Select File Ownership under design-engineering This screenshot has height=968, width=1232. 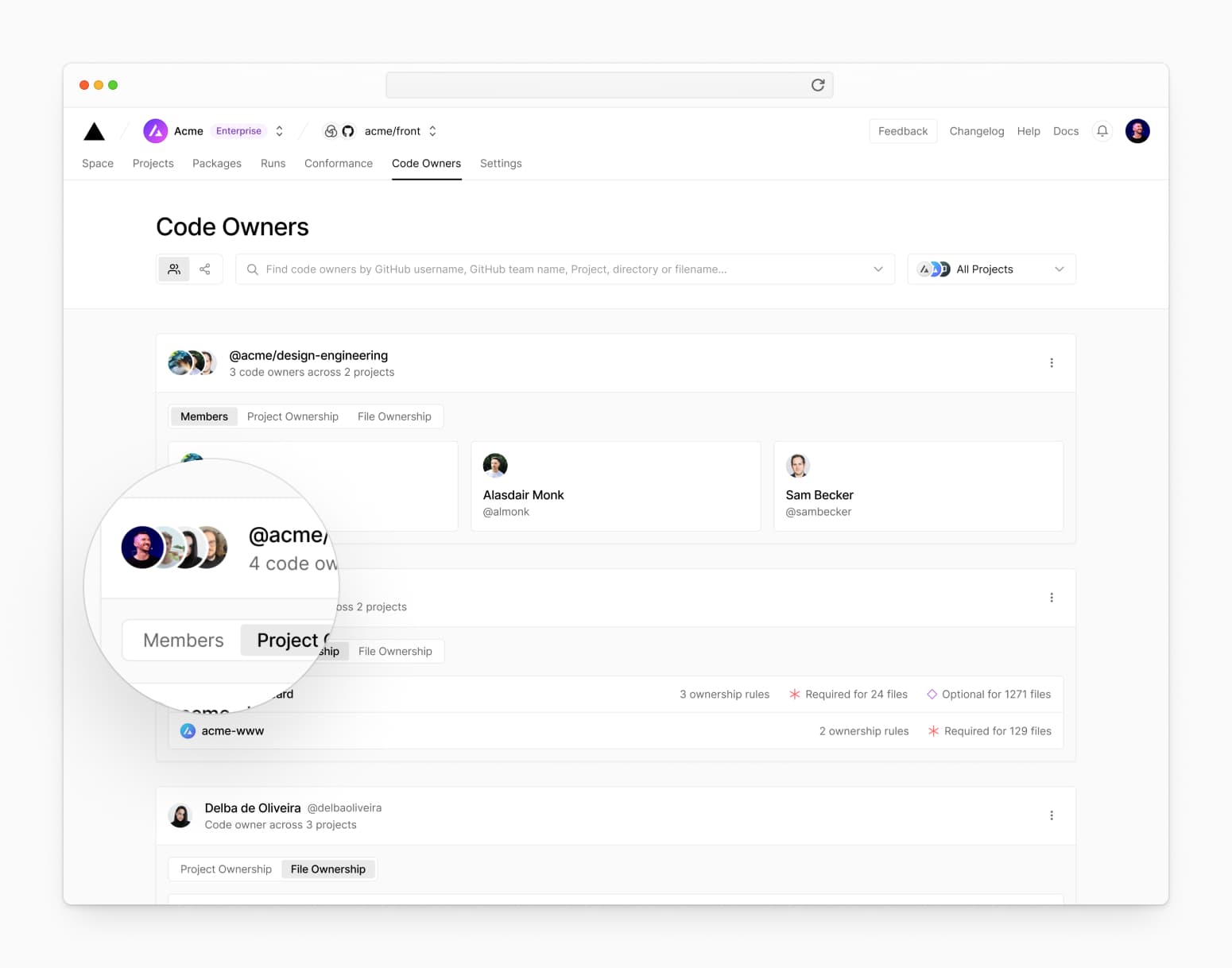[394, 416]
